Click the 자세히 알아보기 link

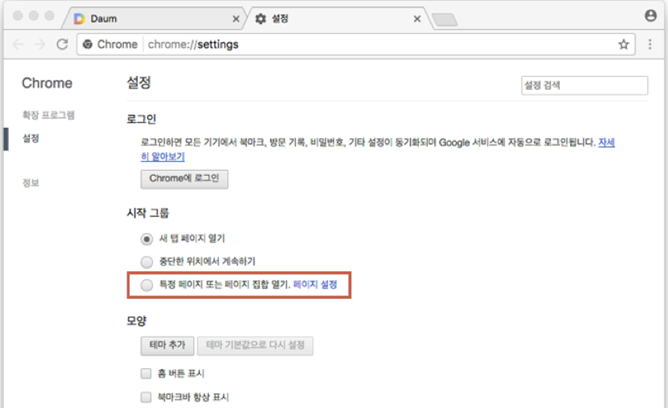tap(163, 157)
